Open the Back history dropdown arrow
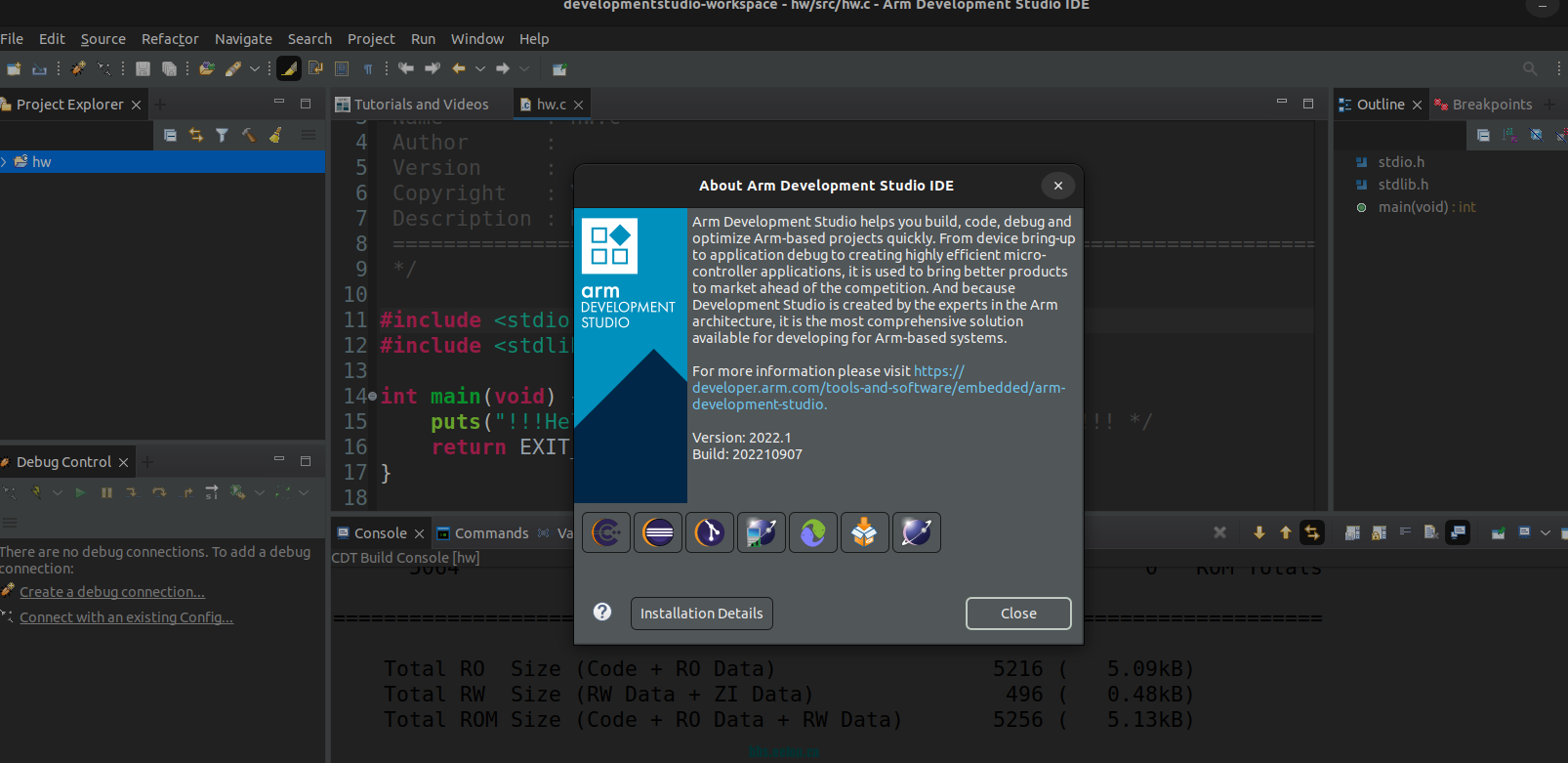1568x763 pixels. [479, 68]
